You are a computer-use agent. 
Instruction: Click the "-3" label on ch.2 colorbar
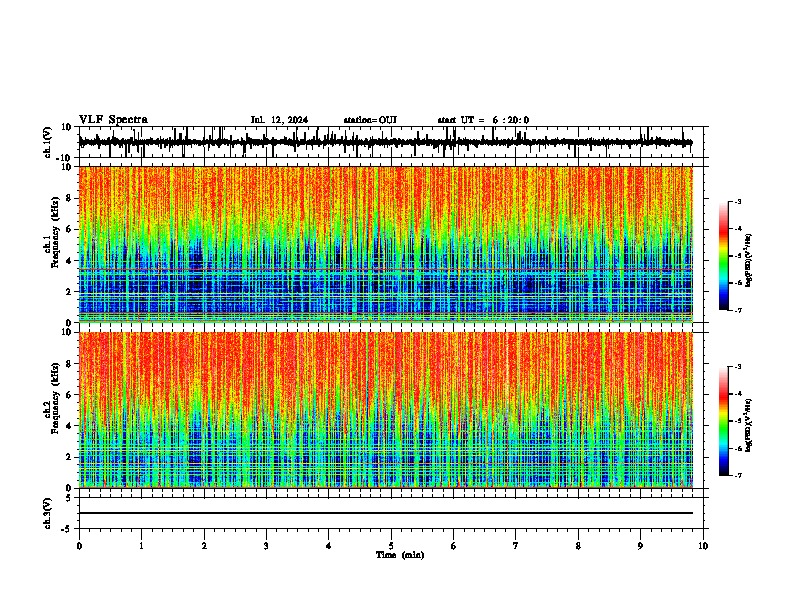click(x=737, y=367)
